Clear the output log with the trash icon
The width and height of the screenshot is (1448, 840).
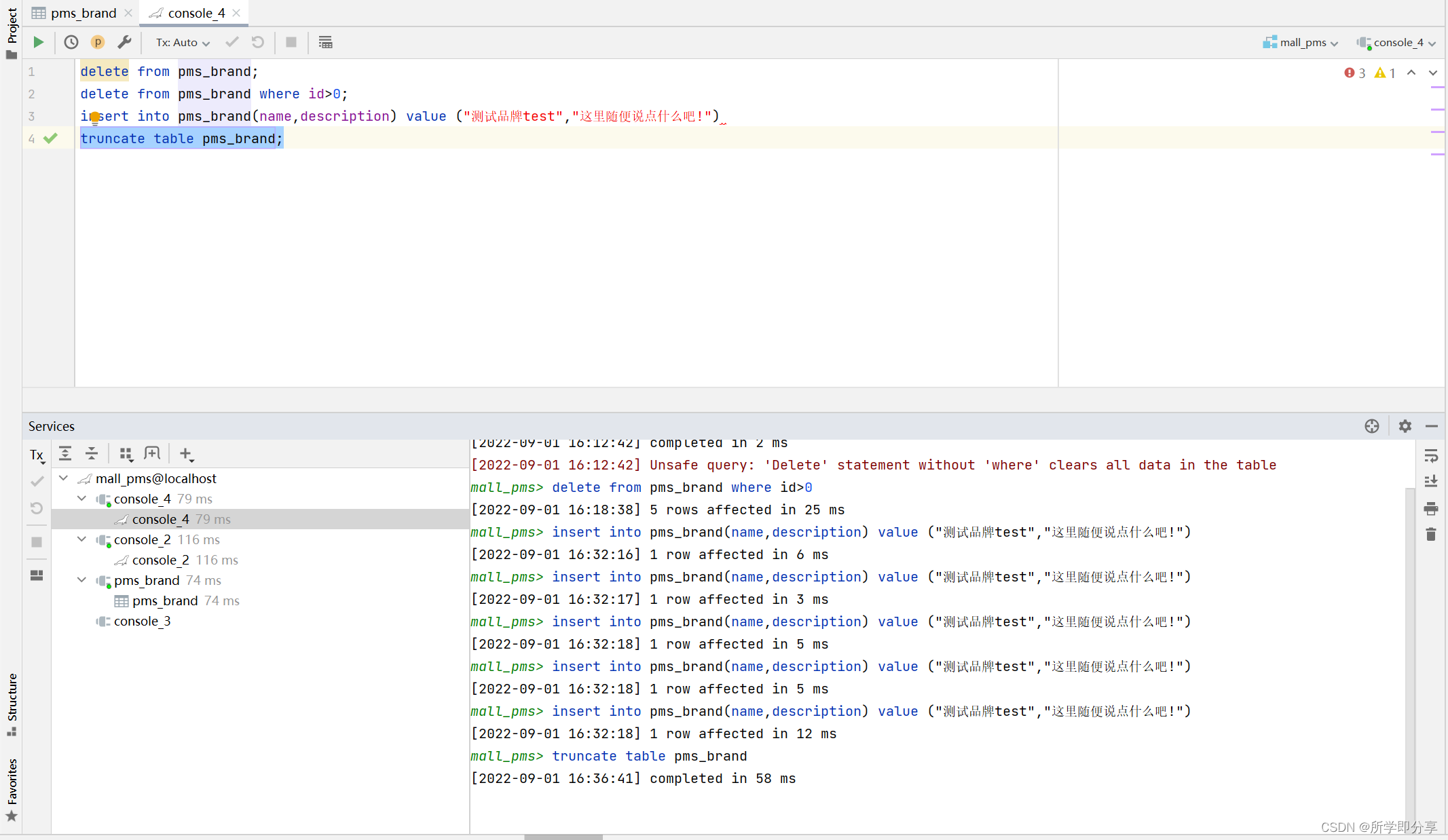(1432, 535)
